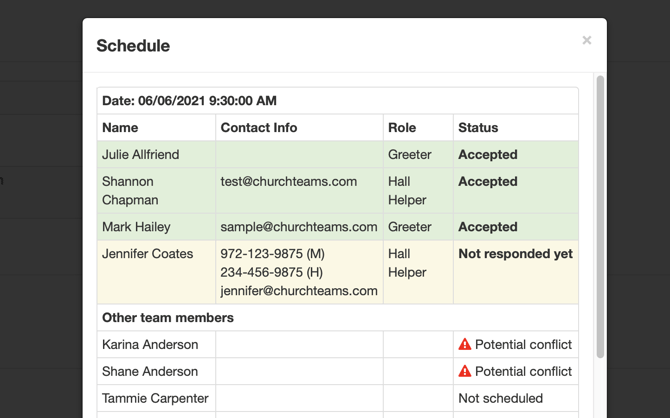
Task: Click the Not responded yet status
Action: click(515, 254)
